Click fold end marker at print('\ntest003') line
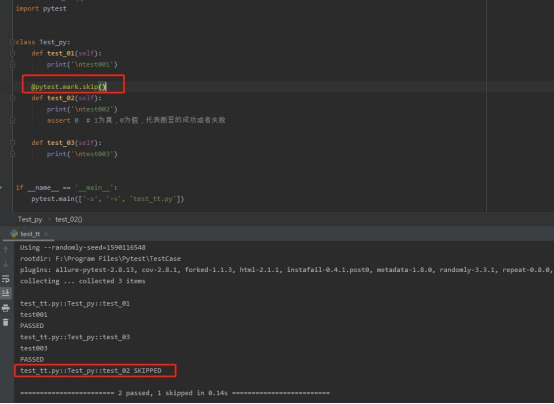 12,154
